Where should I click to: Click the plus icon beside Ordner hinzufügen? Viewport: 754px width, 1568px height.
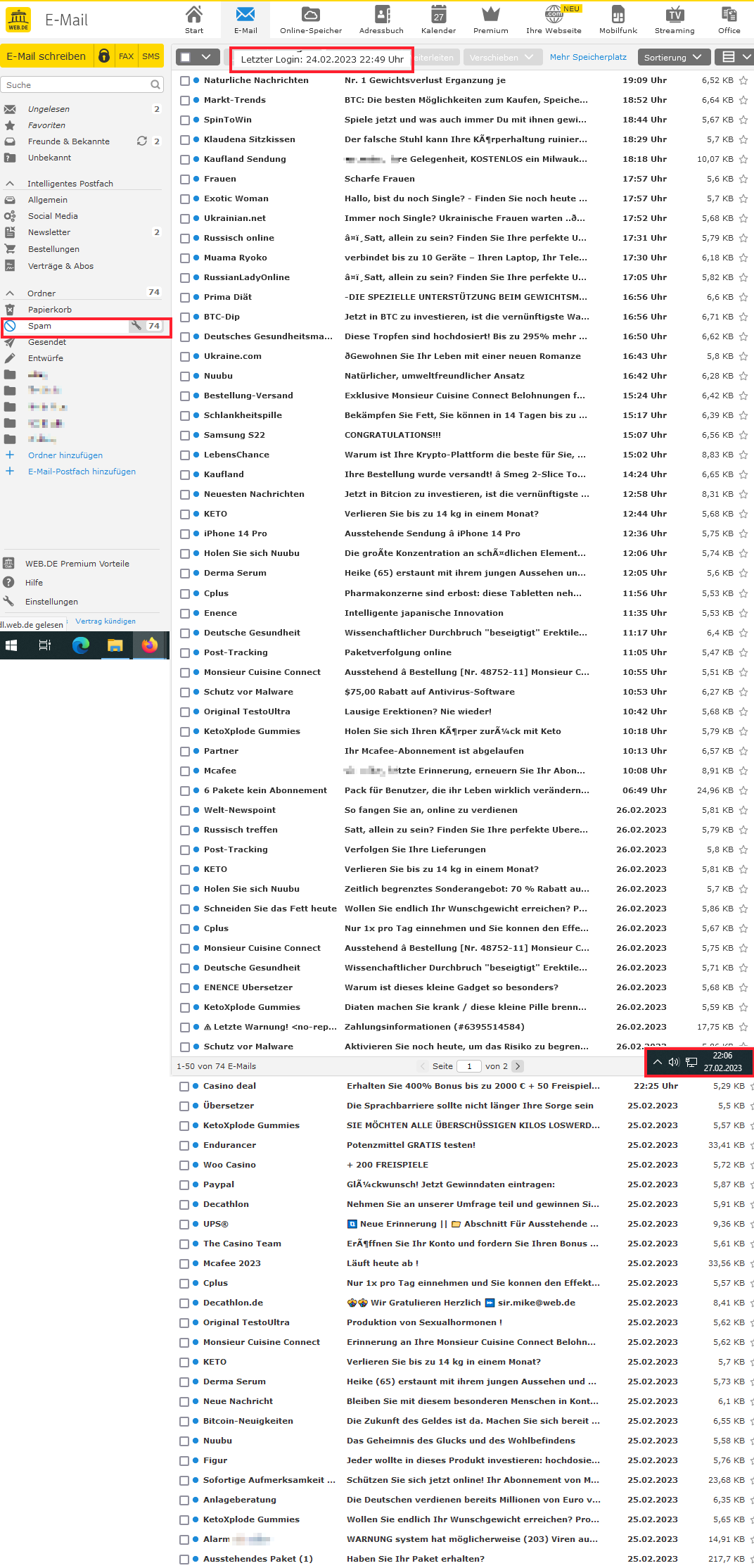pos(10,455)
